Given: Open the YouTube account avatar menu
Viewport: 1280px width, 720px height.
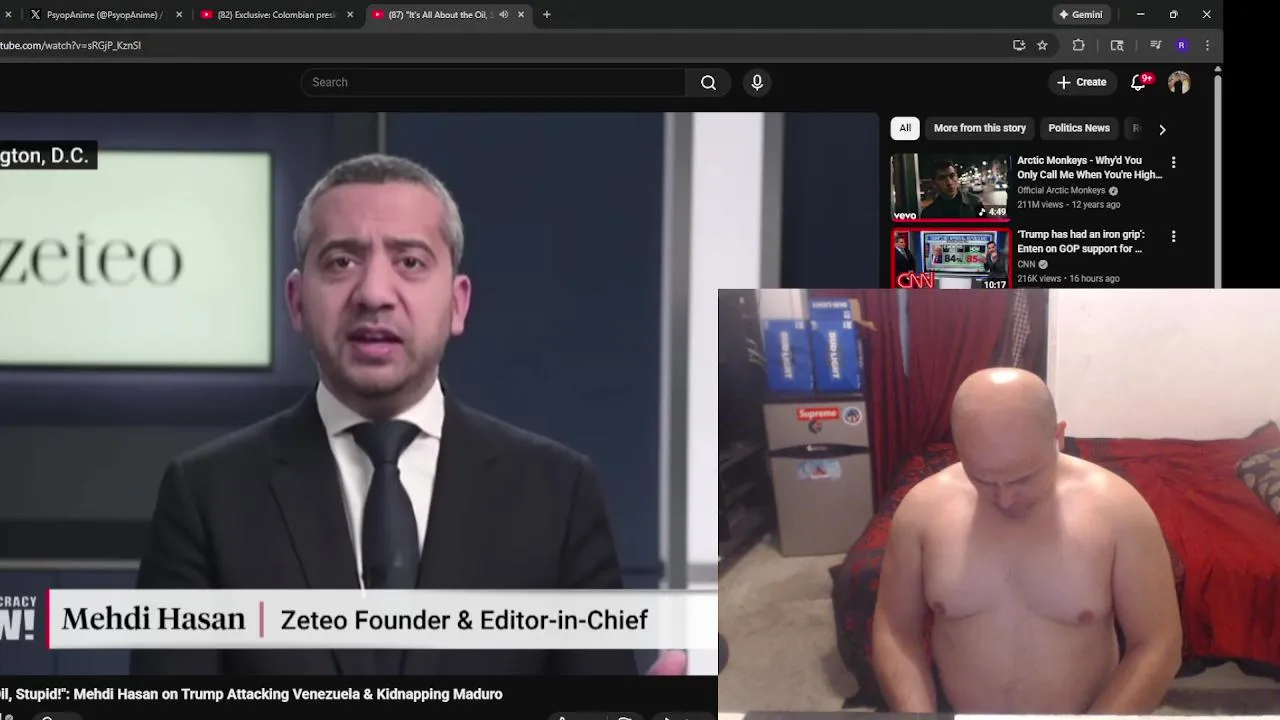Looking at the screenshot, I should [1179, 82].
